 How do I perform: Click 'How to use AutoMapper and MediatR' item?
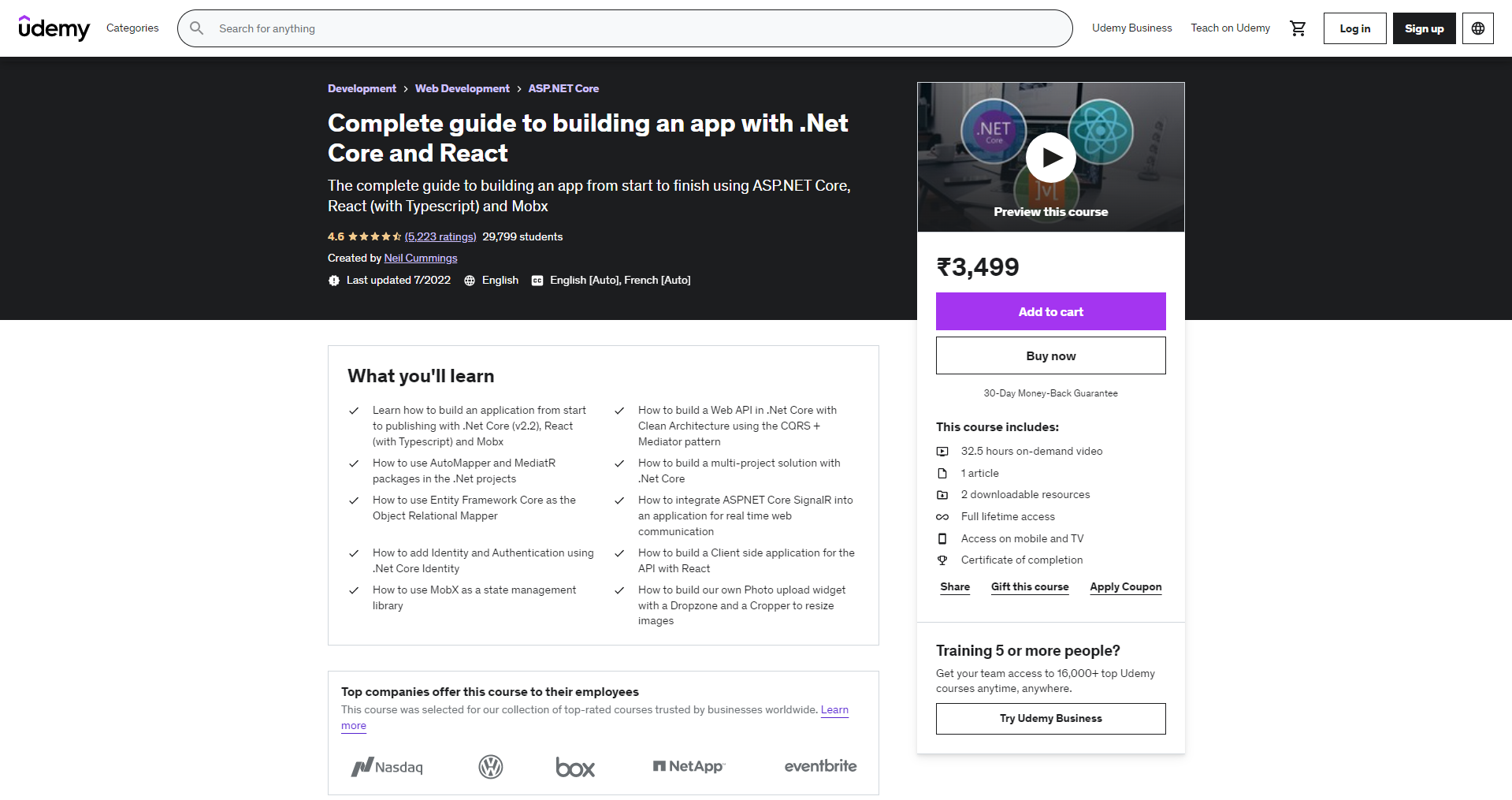(x=464, y=471)
